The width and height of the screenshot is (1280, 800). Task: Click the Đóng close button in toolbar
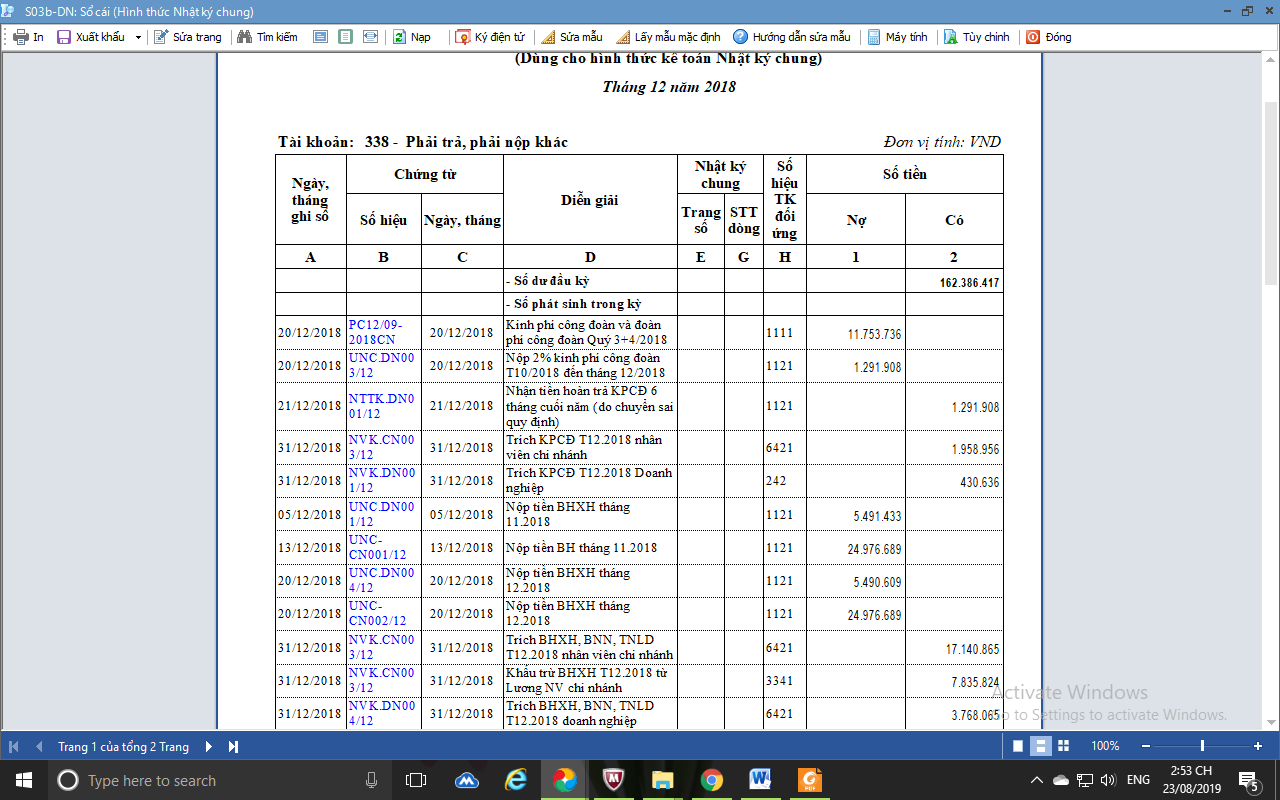coord(1048,37)
